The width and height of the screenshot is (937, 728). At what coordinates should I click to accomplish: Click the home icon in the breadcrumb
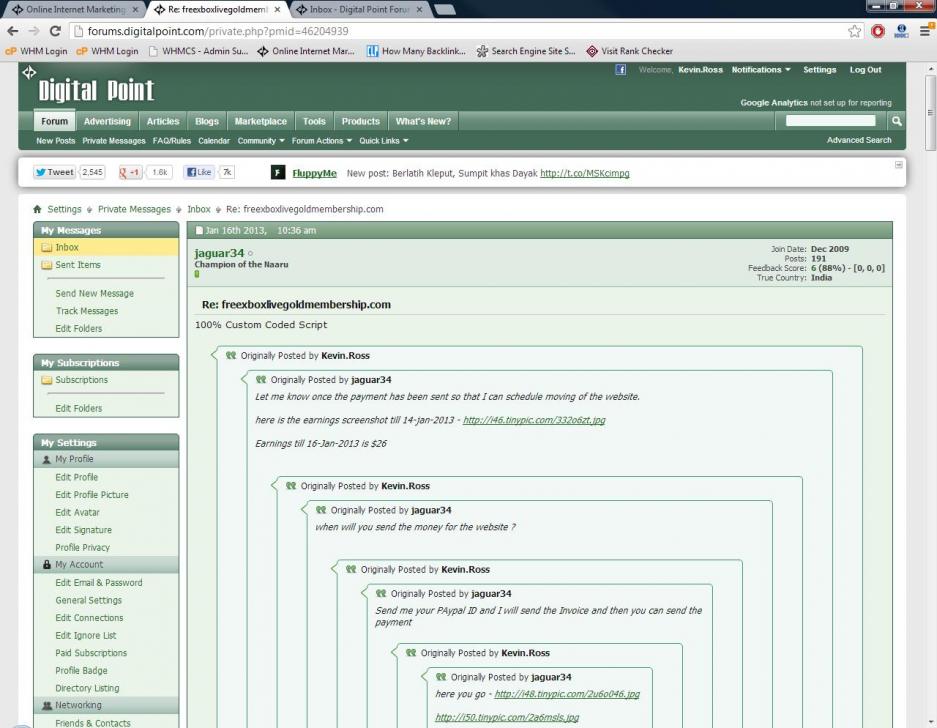37,209
